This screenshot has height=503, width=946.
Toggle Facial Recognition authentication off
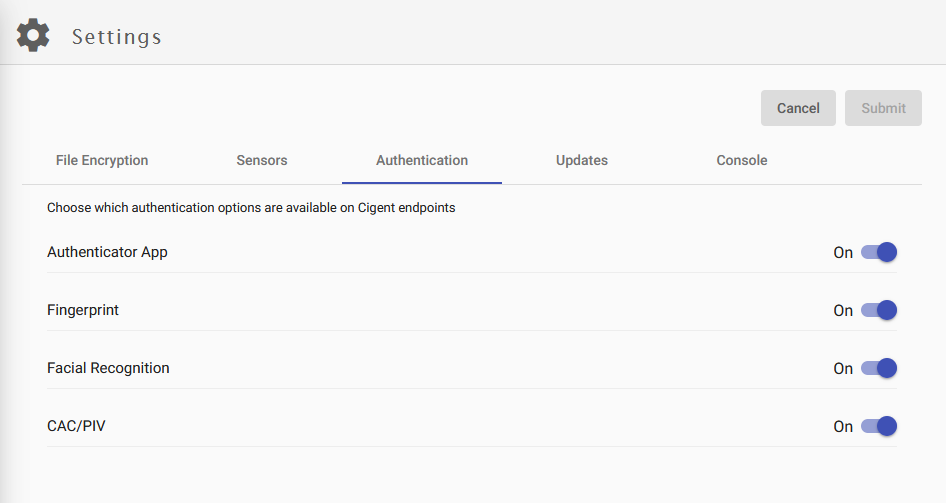tap(879, 368)
